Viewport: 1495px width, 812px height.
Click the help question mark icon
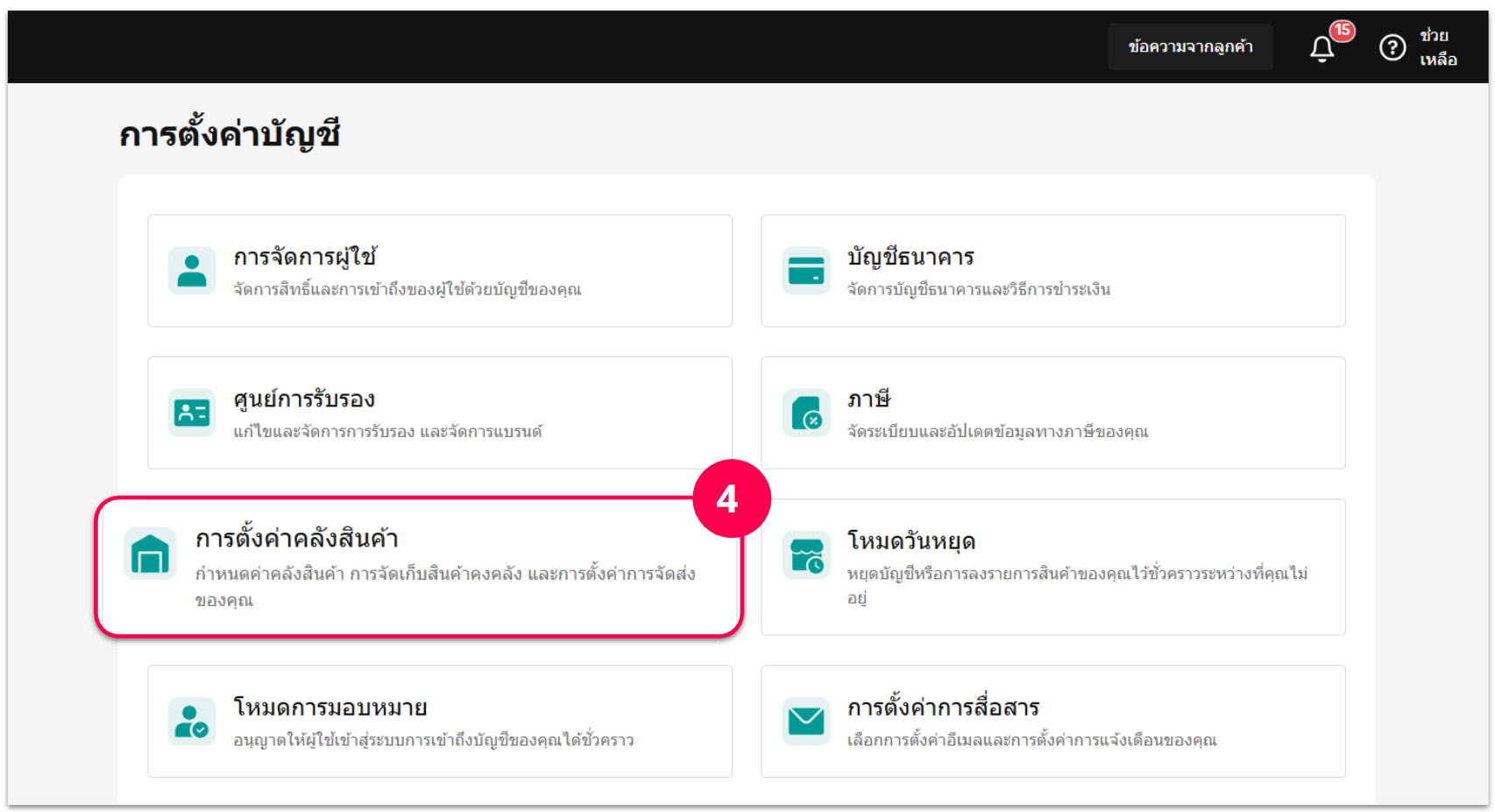tap(1392, 47)
